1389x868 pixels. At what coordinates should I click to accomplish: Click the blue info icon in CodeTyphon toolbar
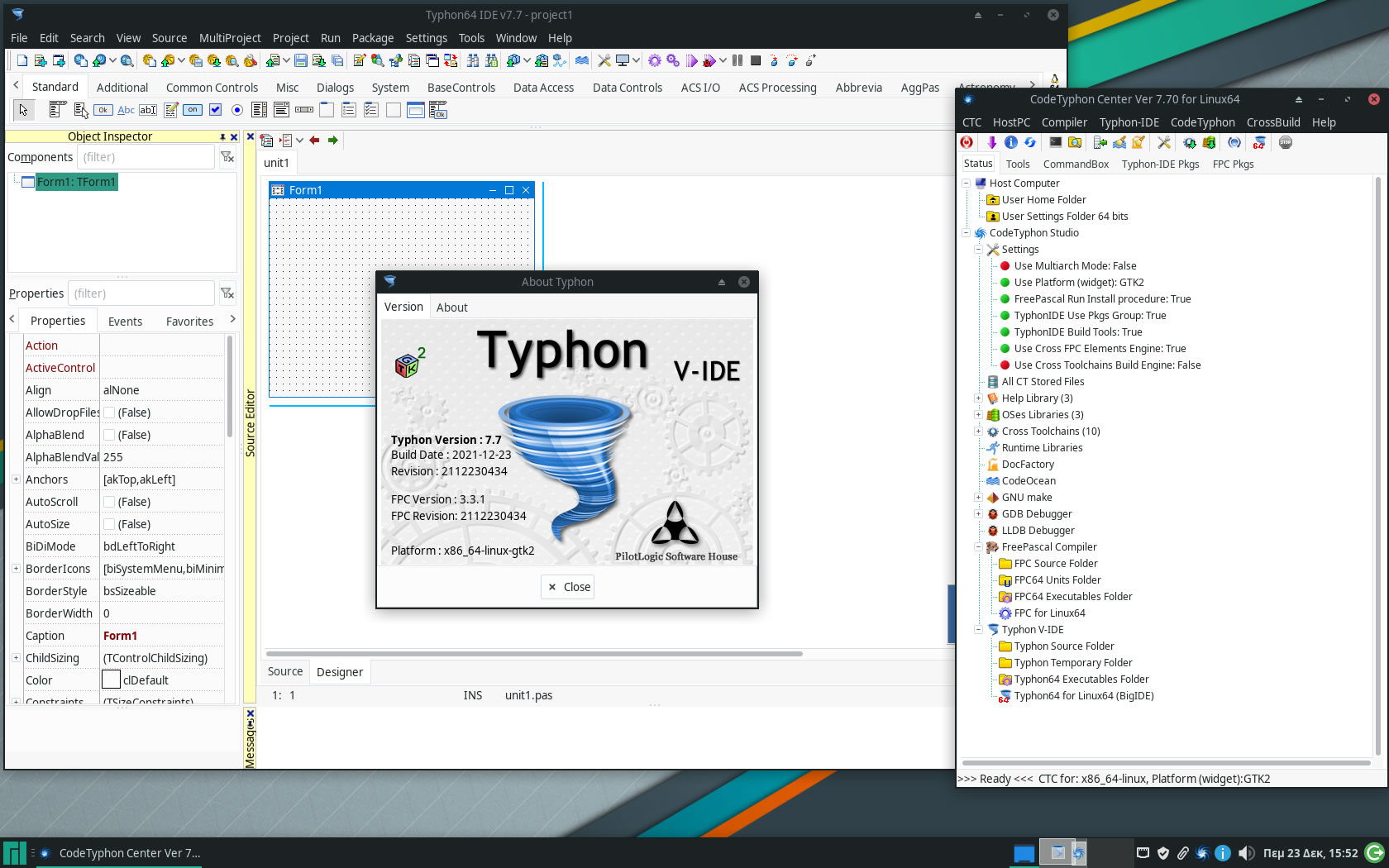click(1010, 143)
